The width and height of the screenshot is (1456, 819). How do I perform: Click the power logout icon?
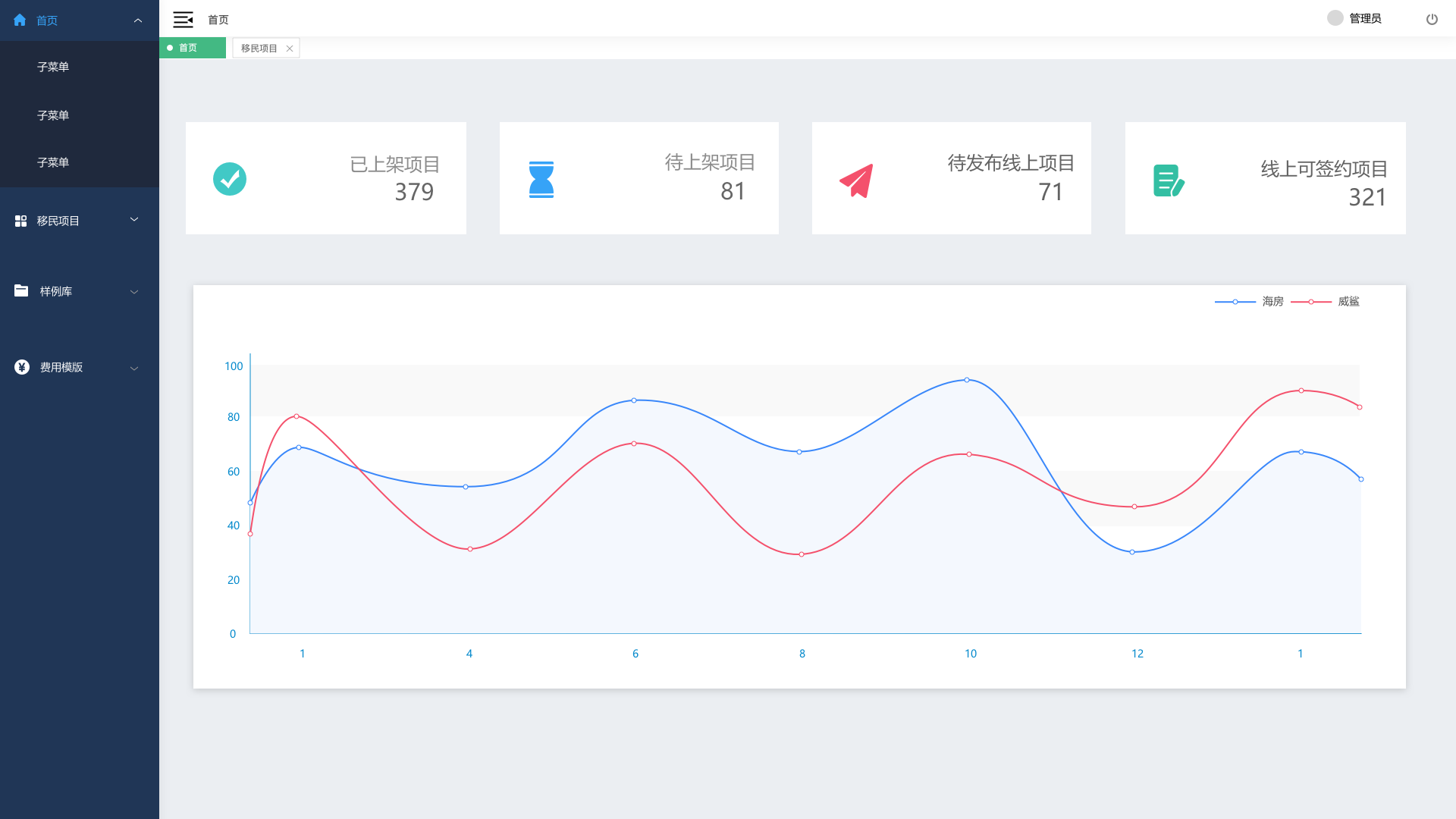1432,20
